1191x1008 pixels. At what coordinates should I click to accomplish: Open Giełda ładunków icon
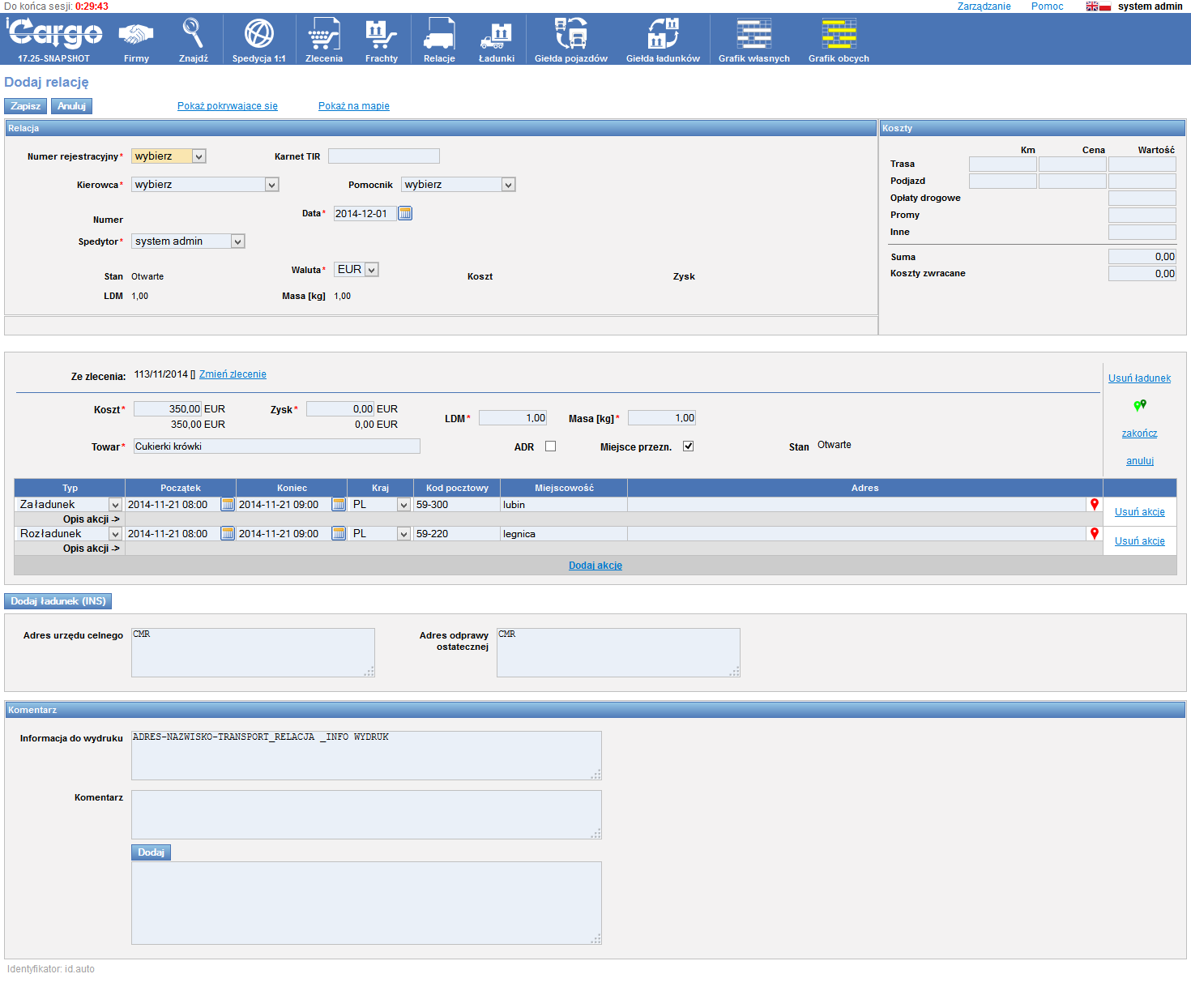coord(663,34)
